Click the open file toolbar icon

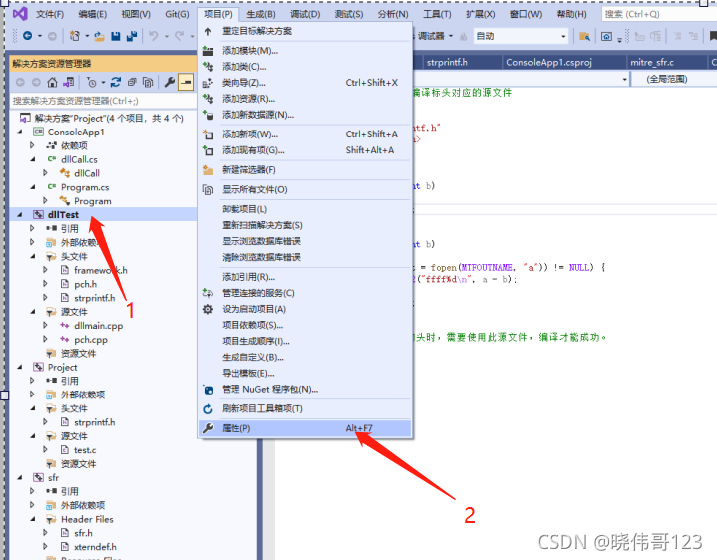coord(100,36)
